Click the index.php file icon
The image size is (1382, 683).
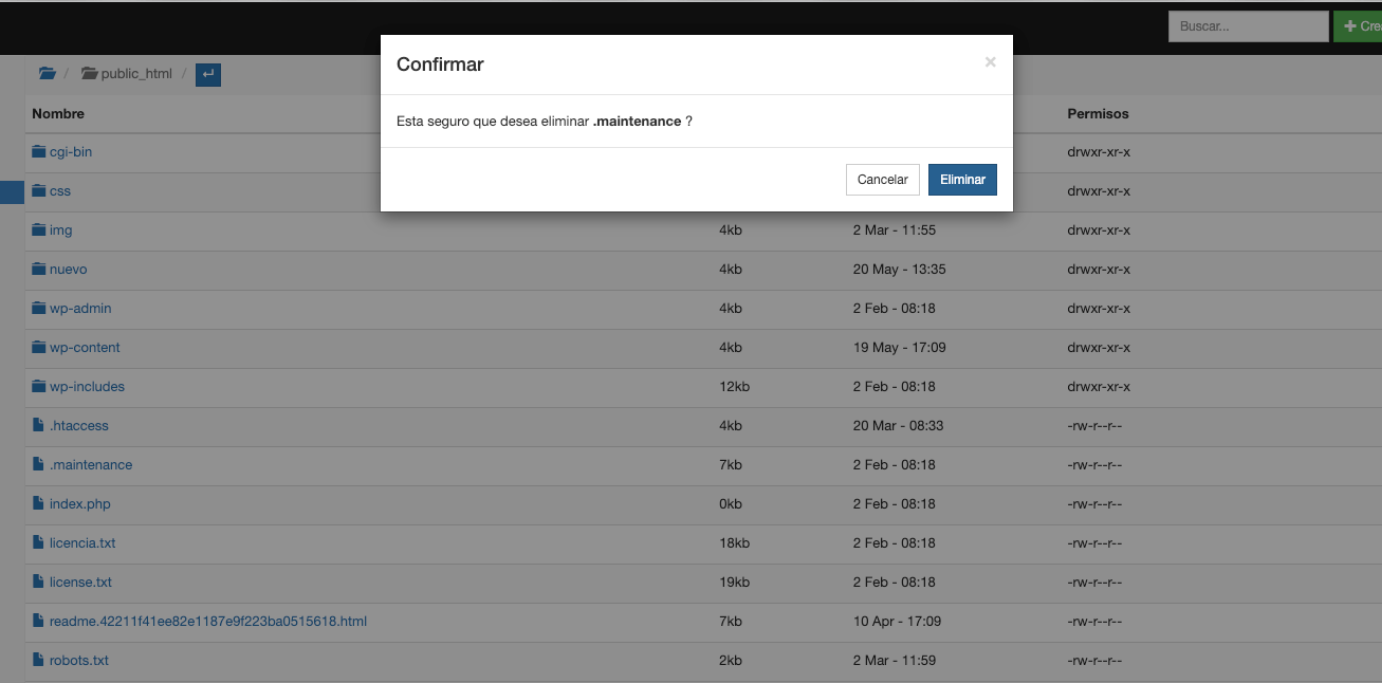[x=39, y=504]
